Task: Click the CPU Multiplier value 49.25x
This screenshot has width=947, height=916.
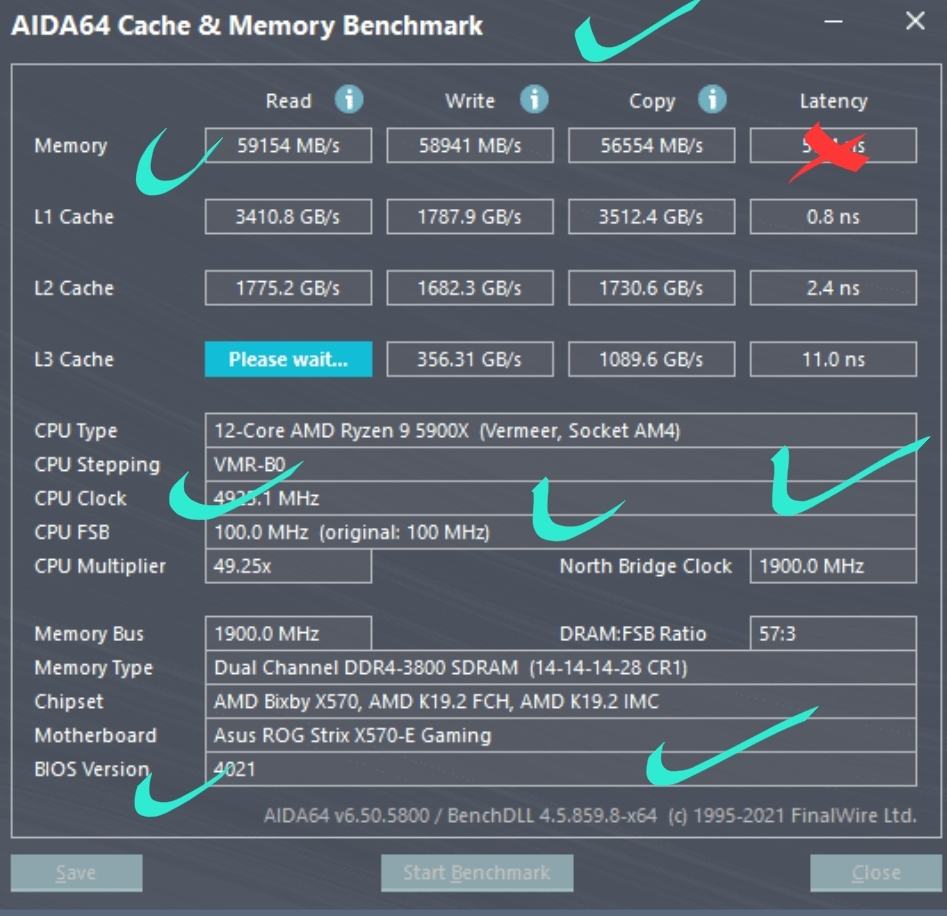Action: [288, 566]
